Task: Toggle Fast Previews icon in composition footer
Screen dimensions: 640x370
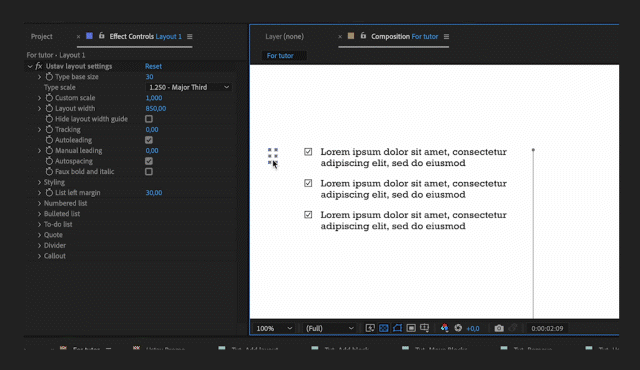Action: [x=370, y=328]
